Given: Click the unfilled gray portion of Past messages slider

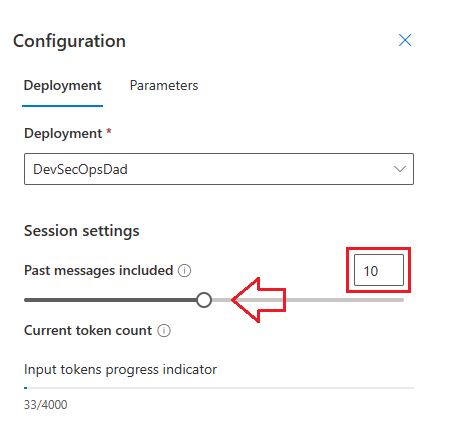Looking at the screenshot, I should 308,300.
